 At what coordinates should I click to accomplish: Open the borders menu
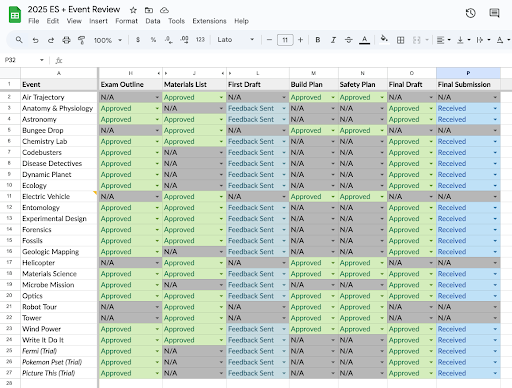coord(400,40)
